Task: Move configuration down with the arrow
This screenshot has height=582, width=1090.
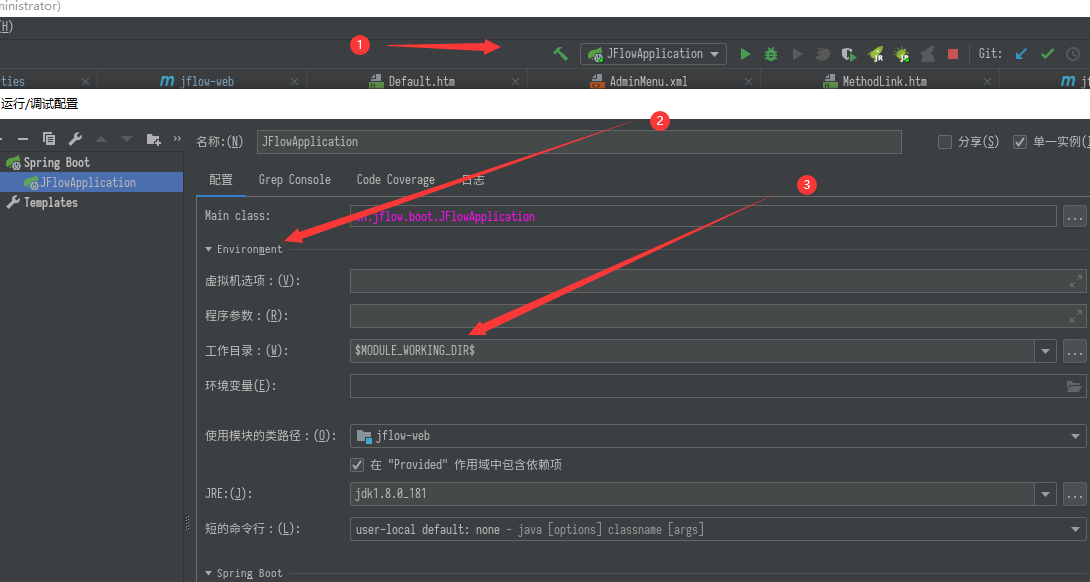Action: (127, 139)
